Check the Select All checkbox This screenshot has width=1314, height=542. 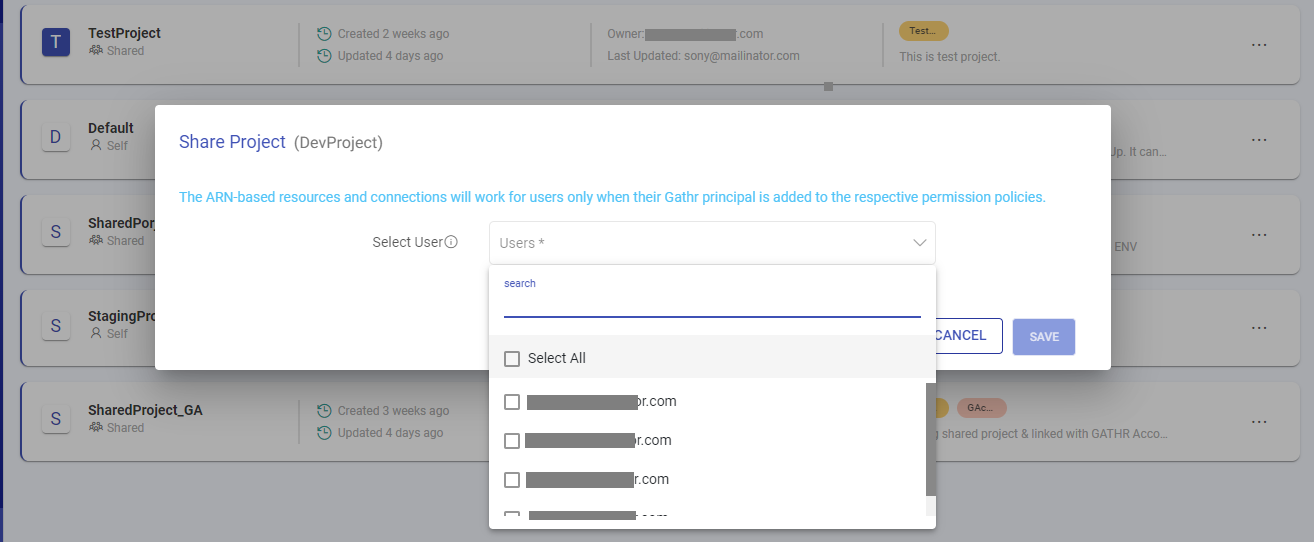[x=512, y=358]
